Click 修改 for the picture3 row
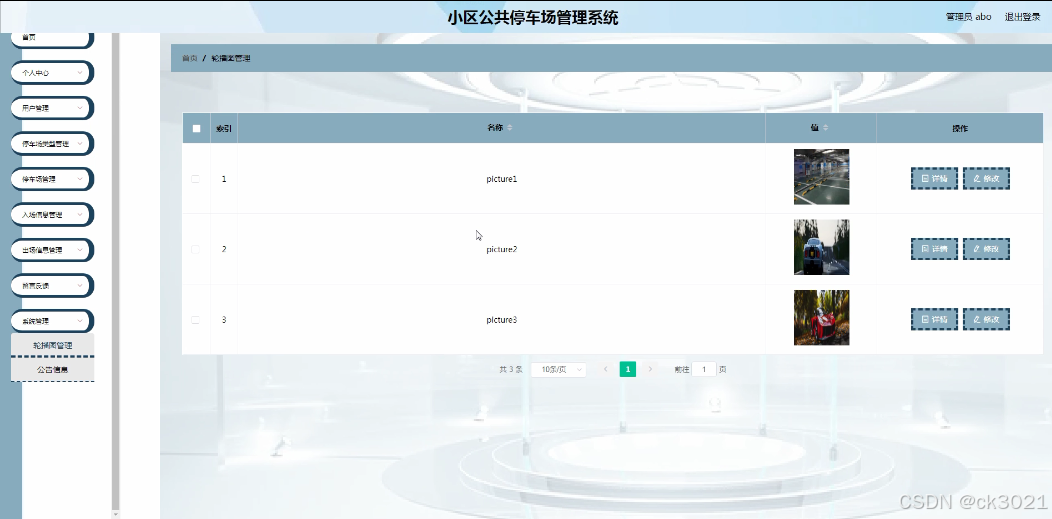This screenshot has width=1052, height=519. (986, 320)
